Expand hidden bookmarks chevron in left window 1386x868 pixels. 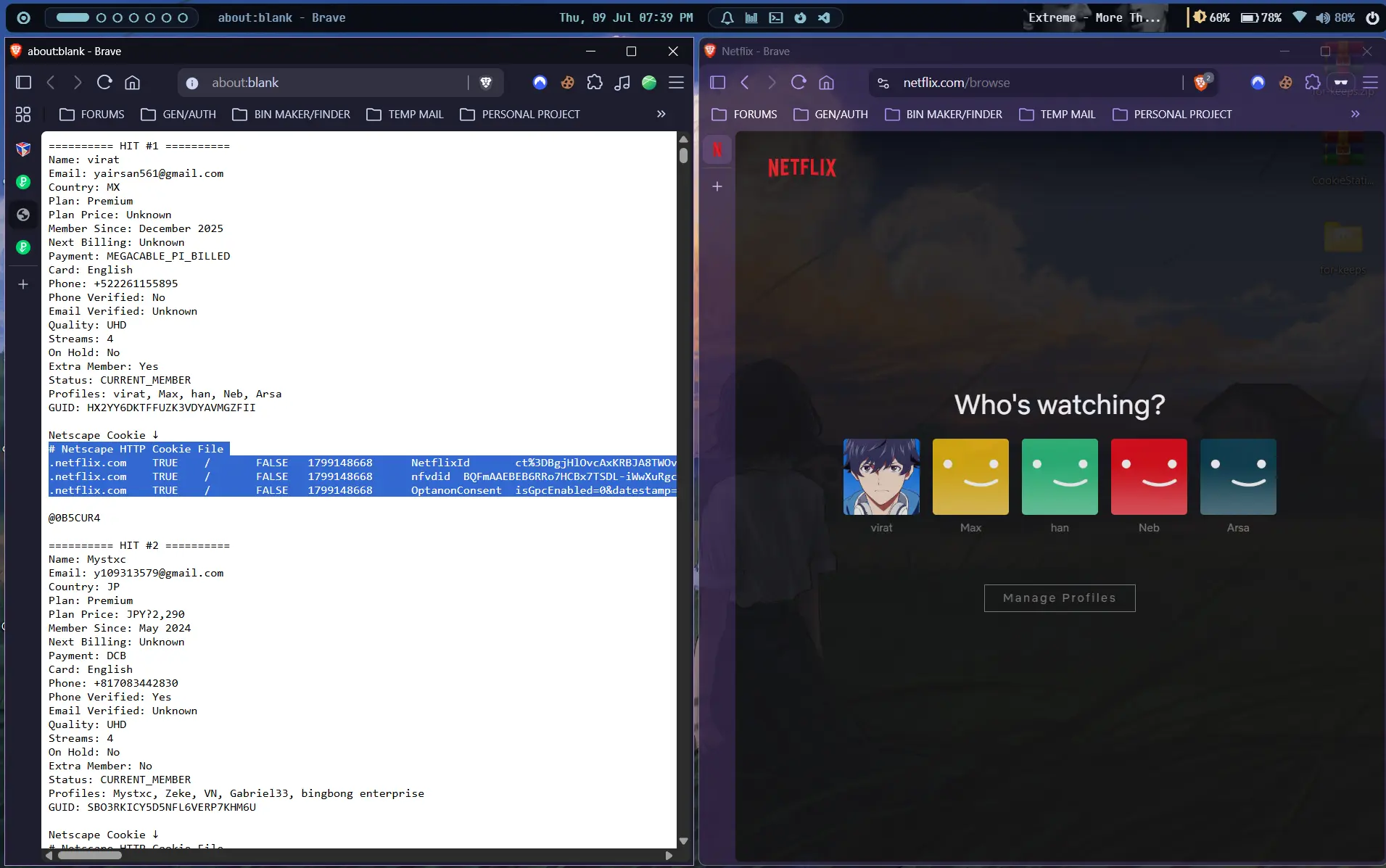(661, 114)
